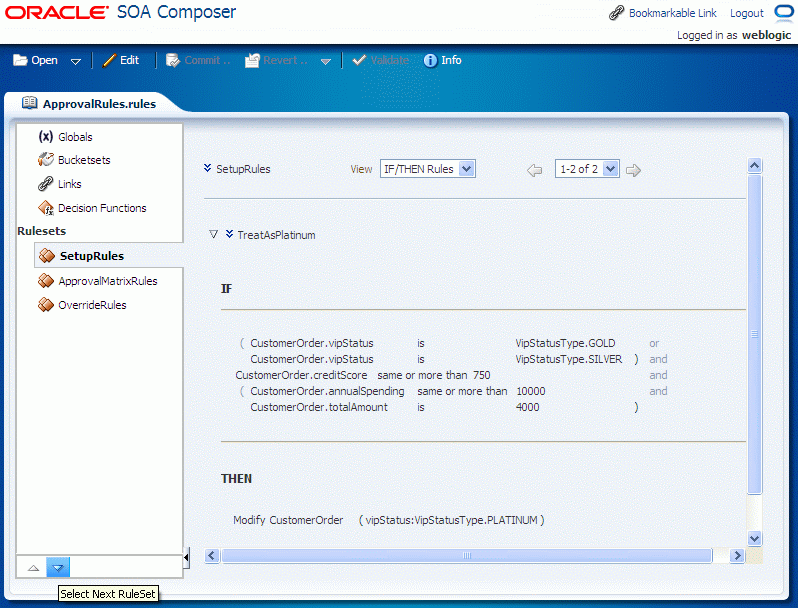Open the Bookmarkable Link
This screenshot has width=798, height=608.
672,13
